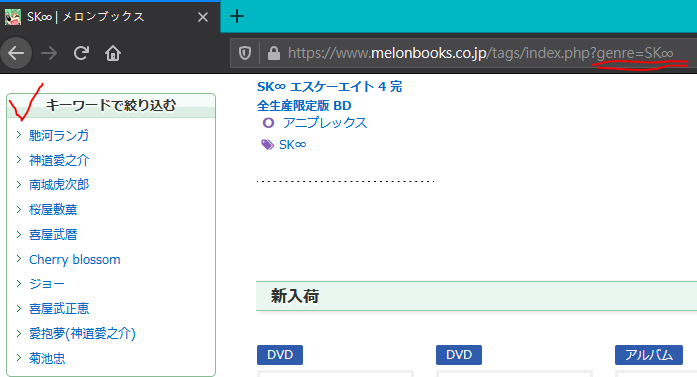Screen dimensions: 697x377
Task: Close the SK∞ メロンブックス tab
Action: click(203, 17)
